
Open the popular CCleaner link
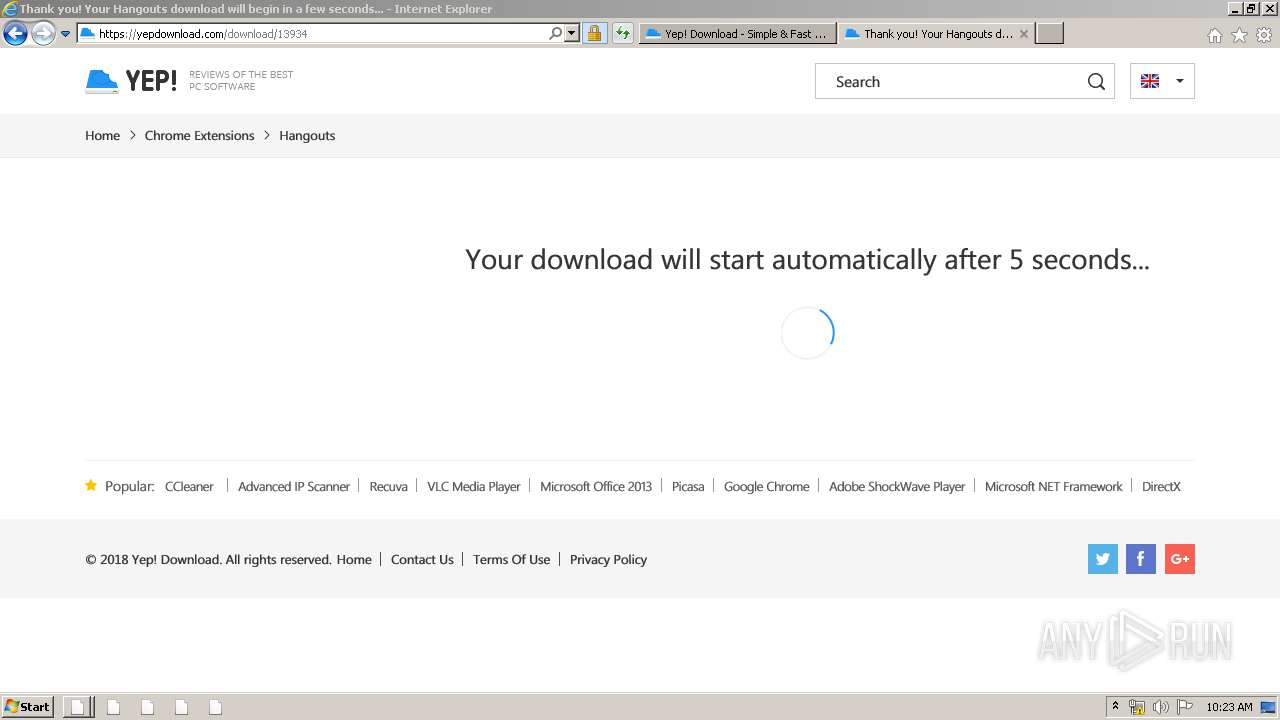click(189, 487)
